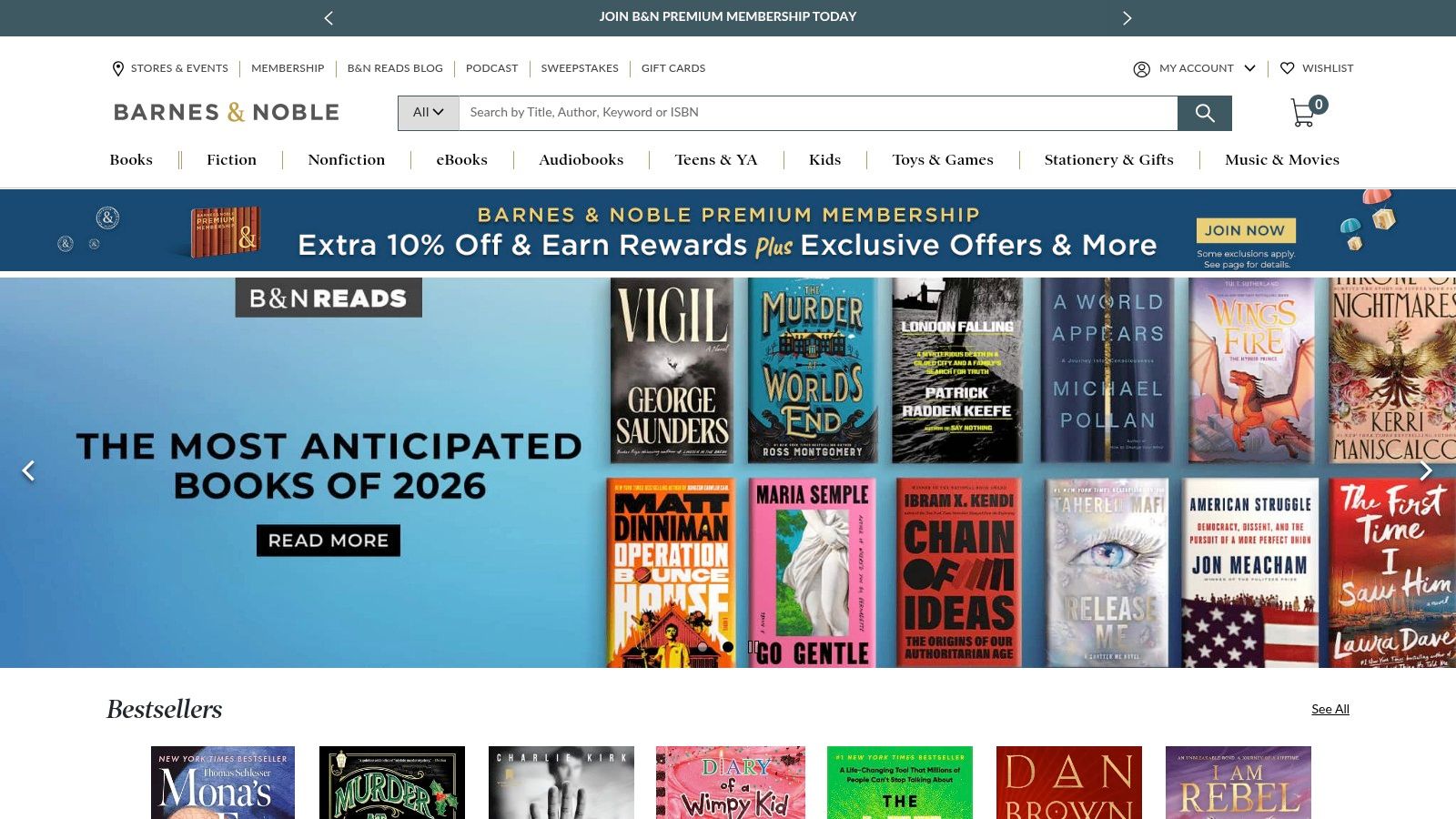Click the Membership link
The height and width of the screenshot is (819, 1456).
pyautogui.click(x=288, y=68)
